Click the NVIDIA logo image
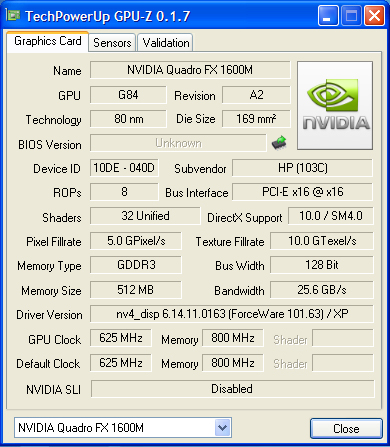Image resolution: width=390 pixels, height=447 pixels. 335,105
